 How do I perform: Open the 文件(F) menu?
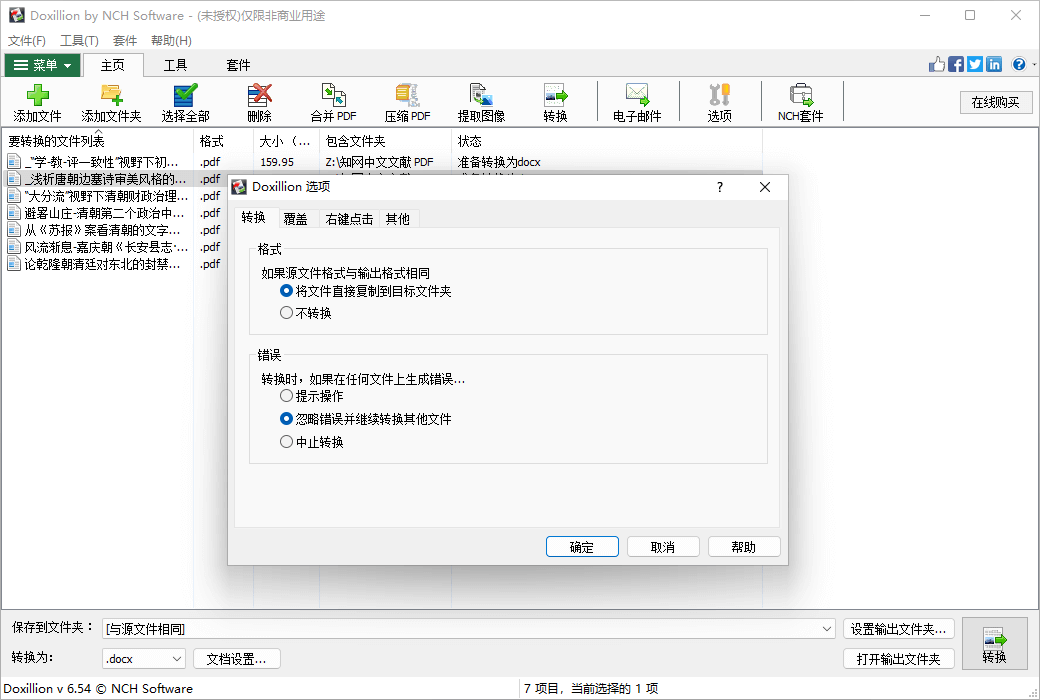[27, 40]
